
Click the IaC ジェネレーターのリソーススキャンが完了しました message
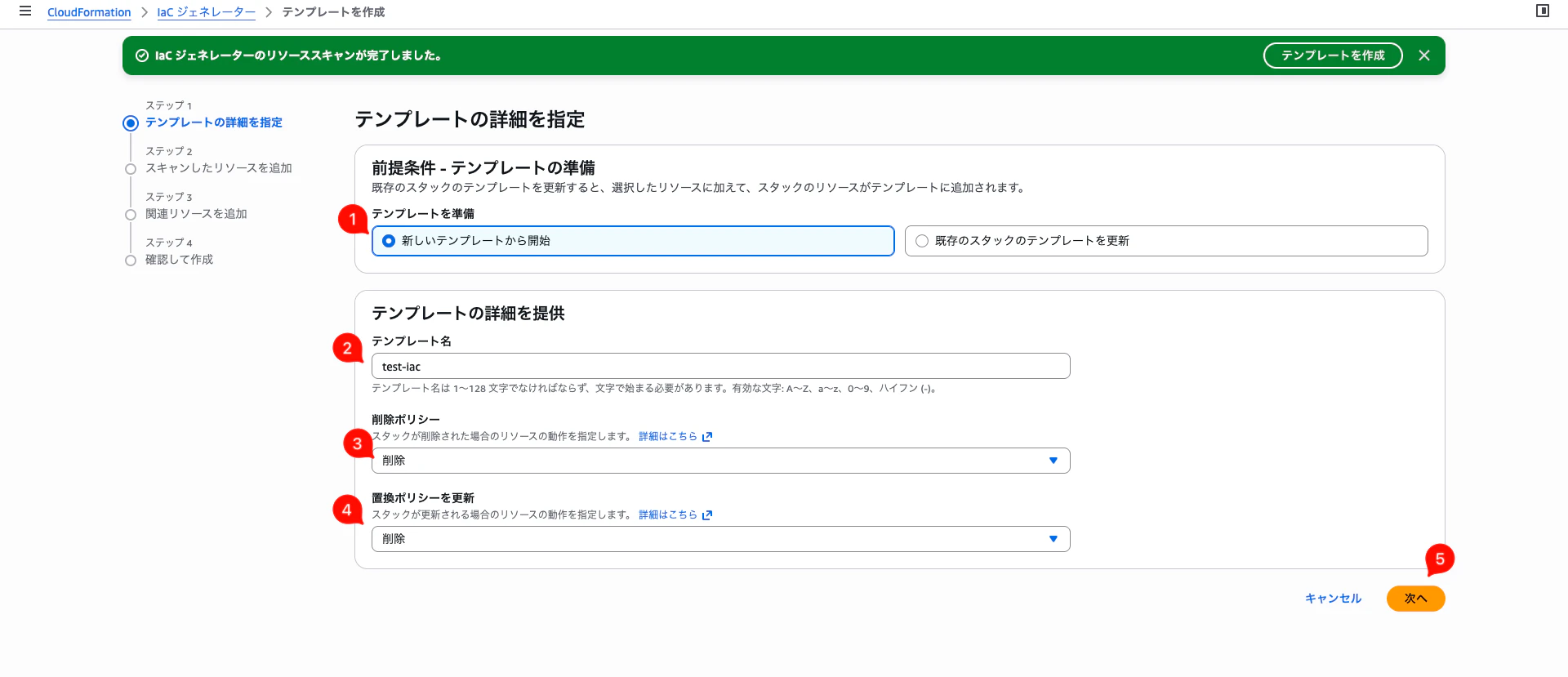(x=298, y=56)
